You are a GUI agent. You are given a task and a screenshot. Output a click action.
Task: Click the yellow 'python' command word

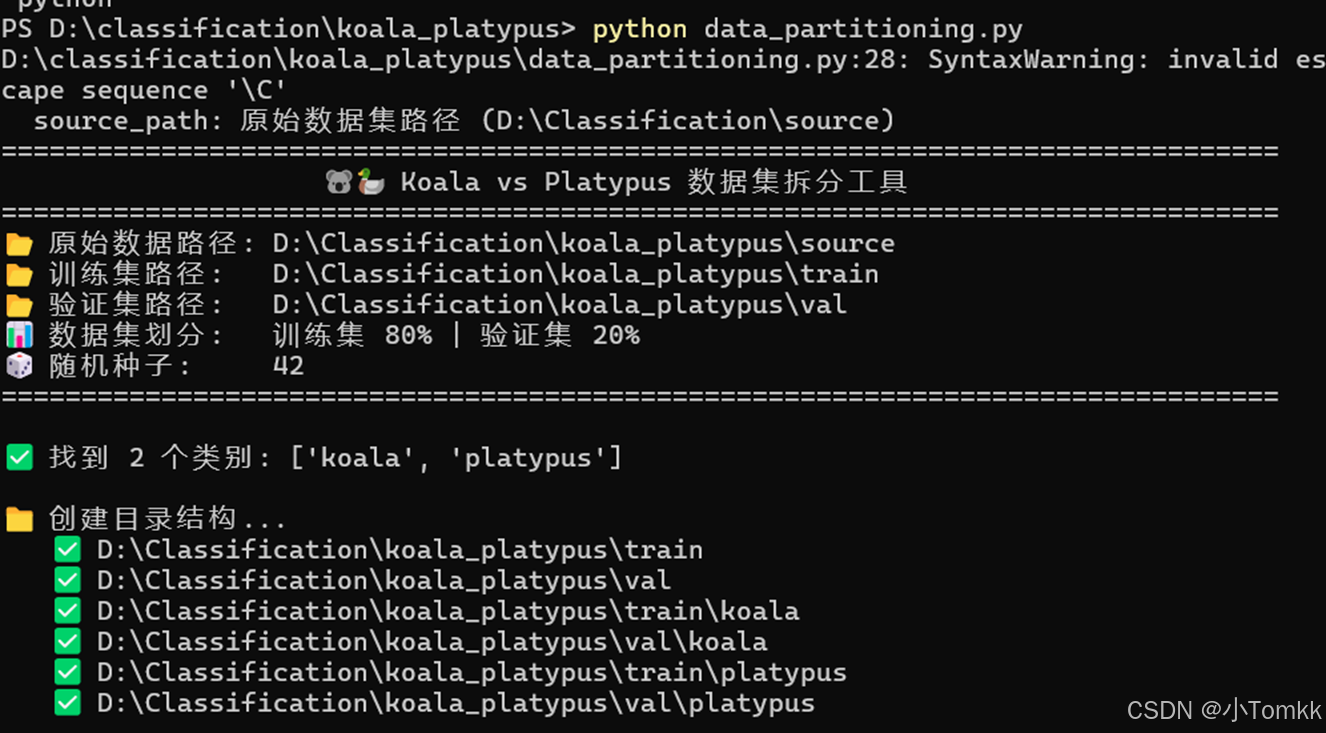coord(640,30)
